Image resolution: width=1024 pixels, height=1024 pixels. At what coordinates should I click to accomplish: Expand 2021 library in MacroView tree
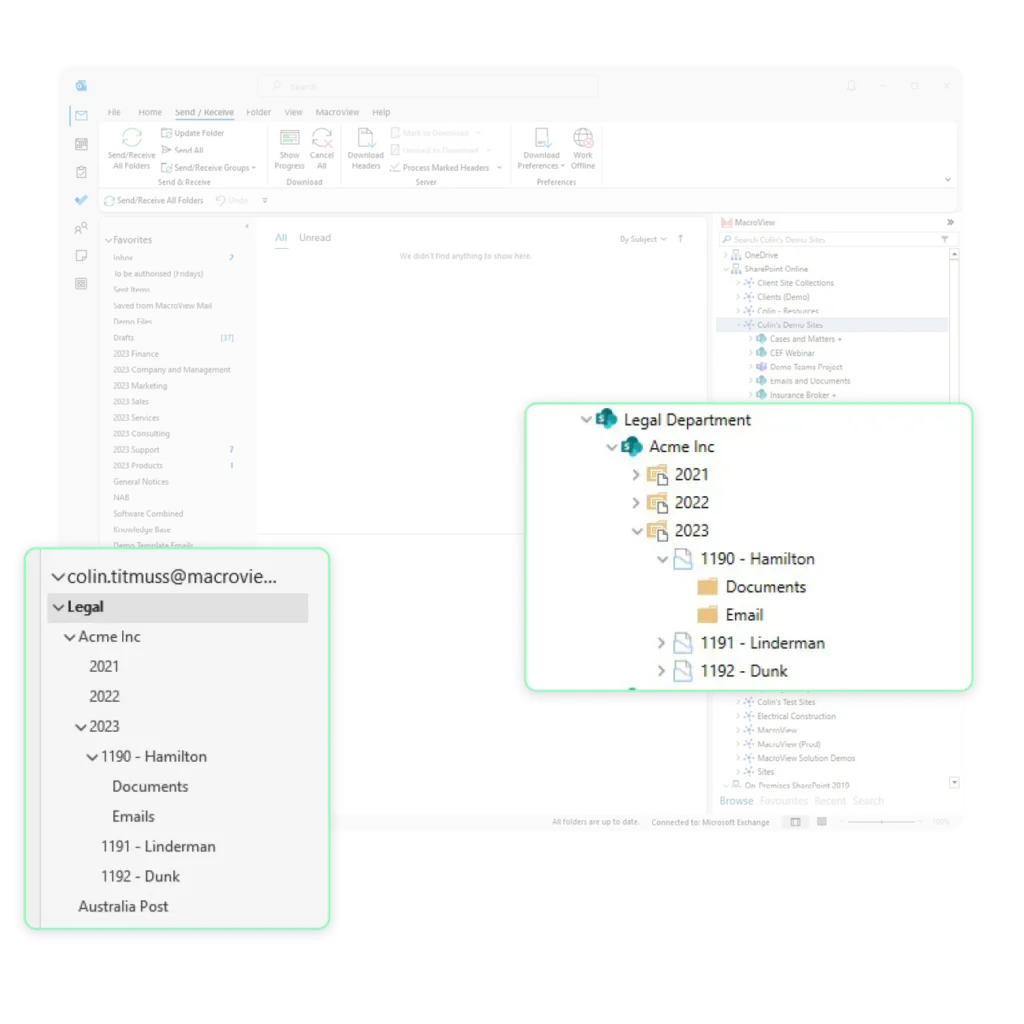click(x=635, y=475)
